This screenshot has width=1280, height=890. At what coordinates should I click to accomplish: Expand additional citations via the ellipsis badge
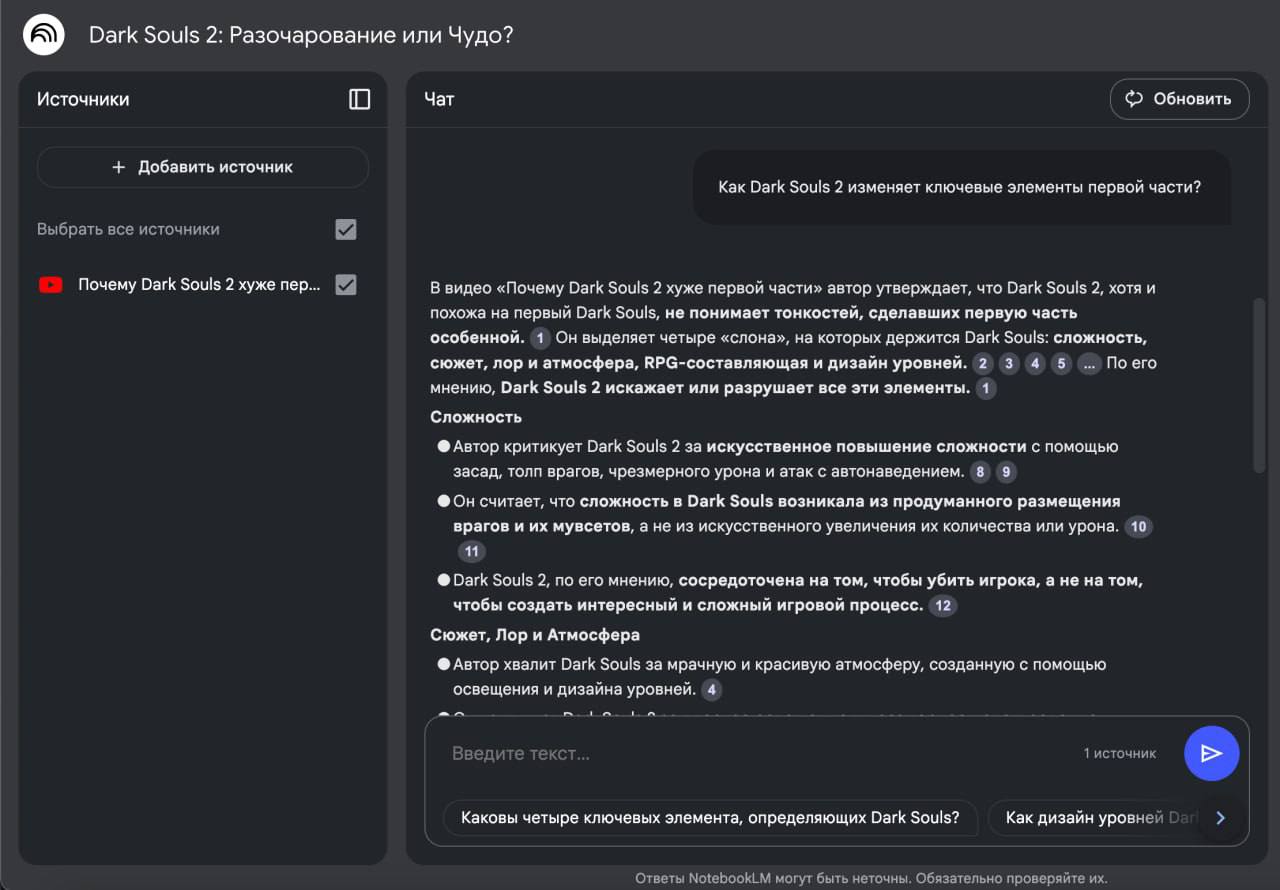tap(1089, 363)
